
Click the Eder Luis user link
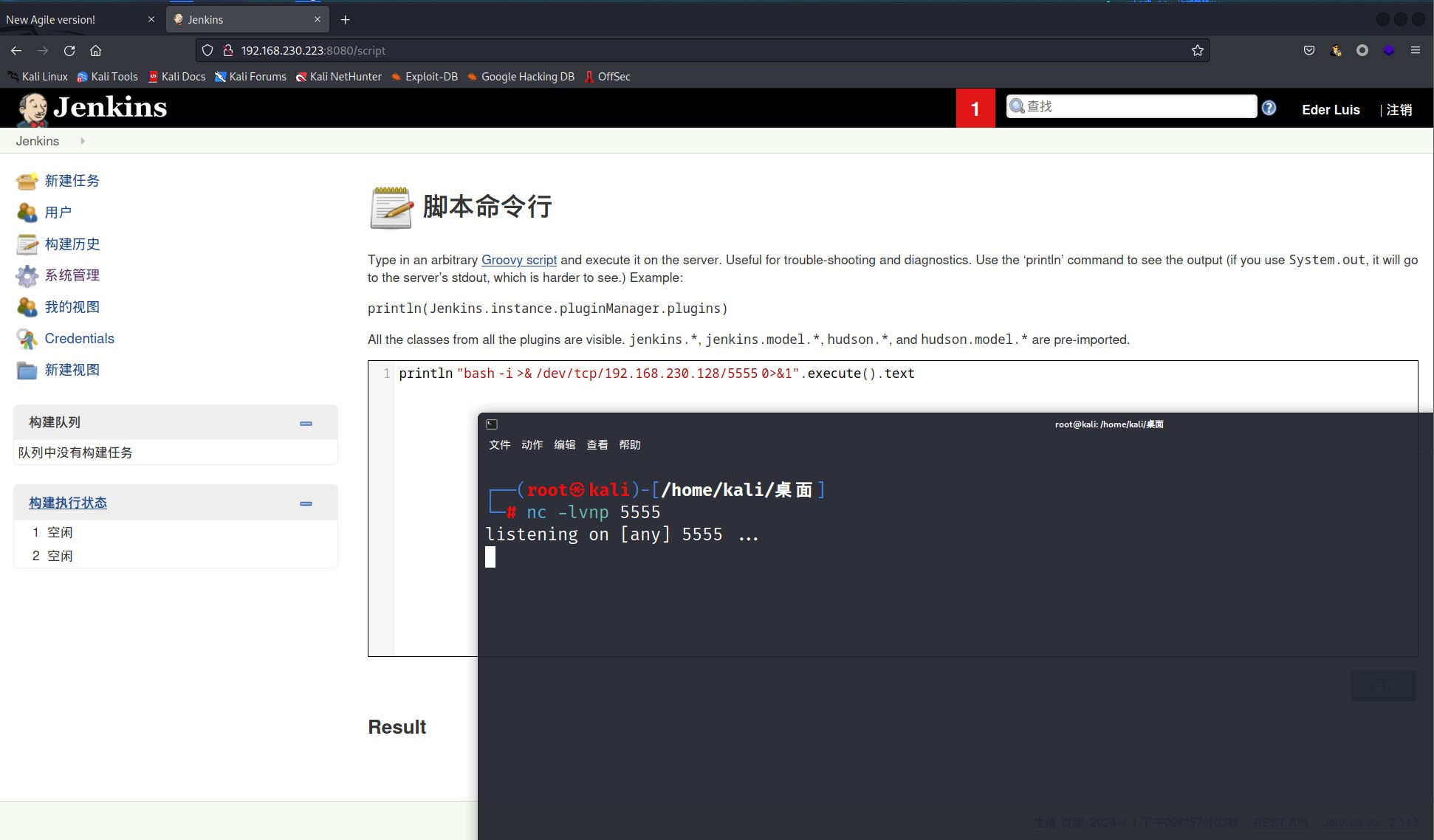(1331, 110)
